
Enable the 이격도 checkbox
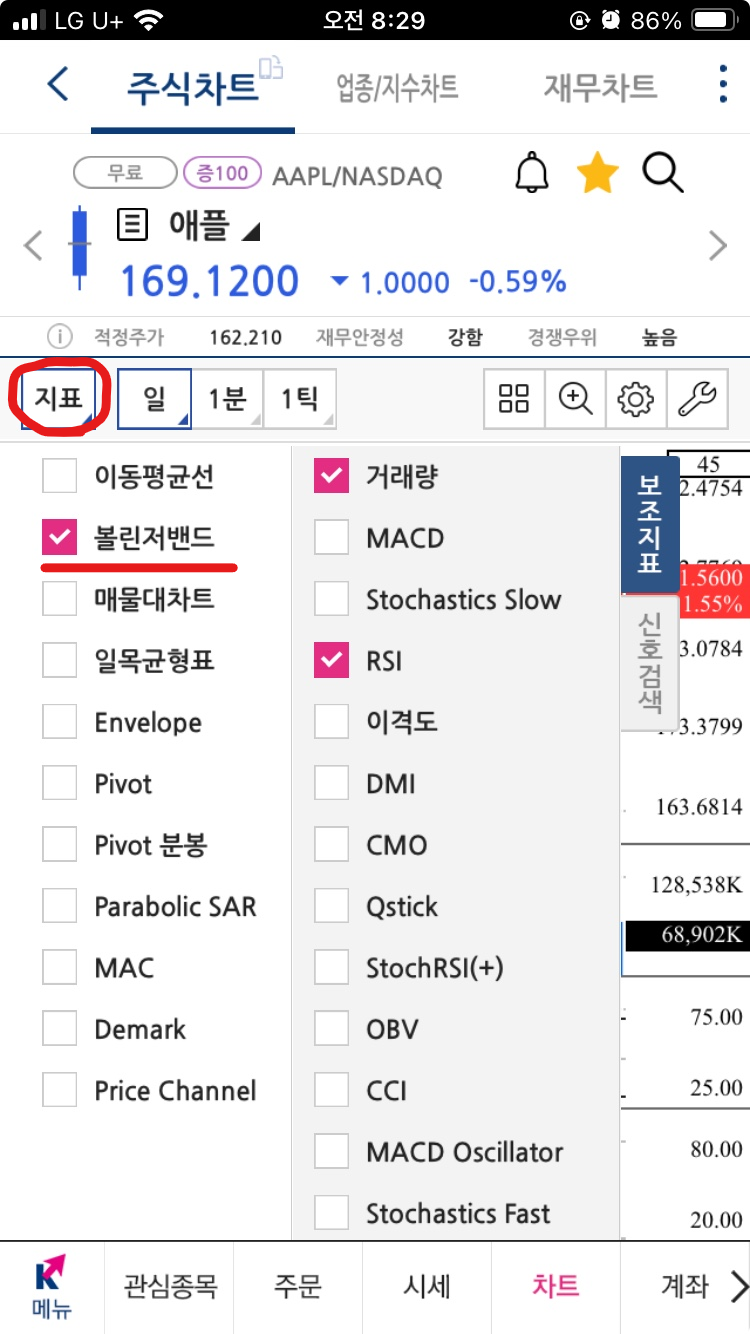coord(332,721)
